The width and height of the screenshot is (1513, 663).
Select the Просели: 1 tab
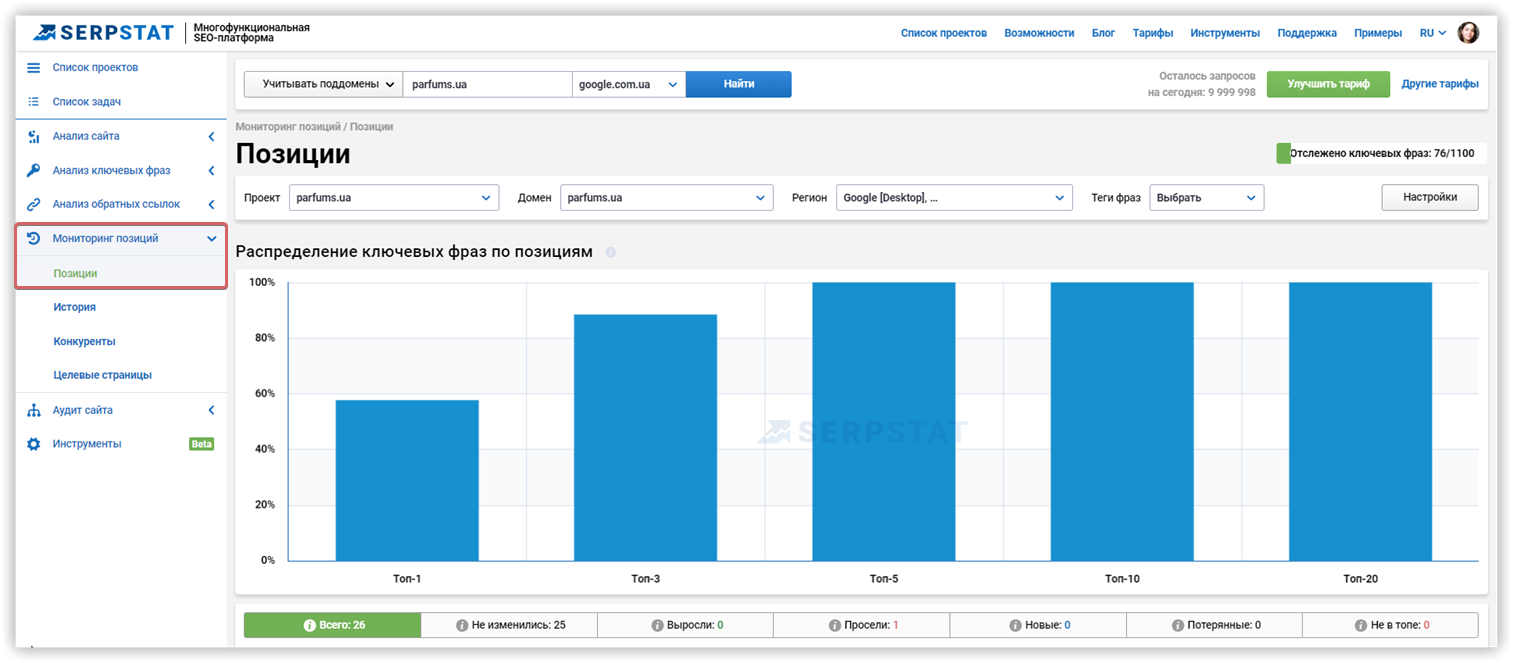862,625
